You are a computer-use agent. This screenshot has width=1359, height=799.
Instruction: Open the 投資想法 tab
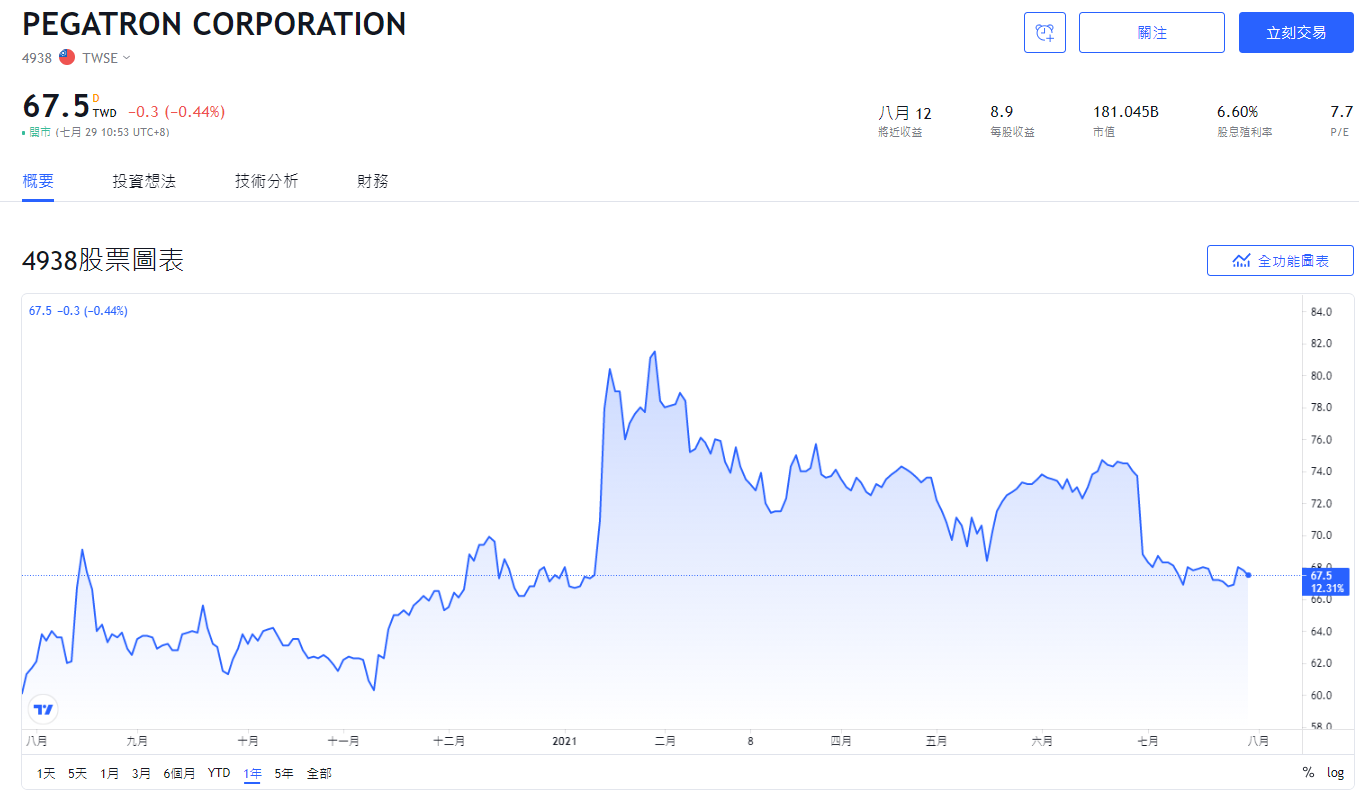coord(144,181)
